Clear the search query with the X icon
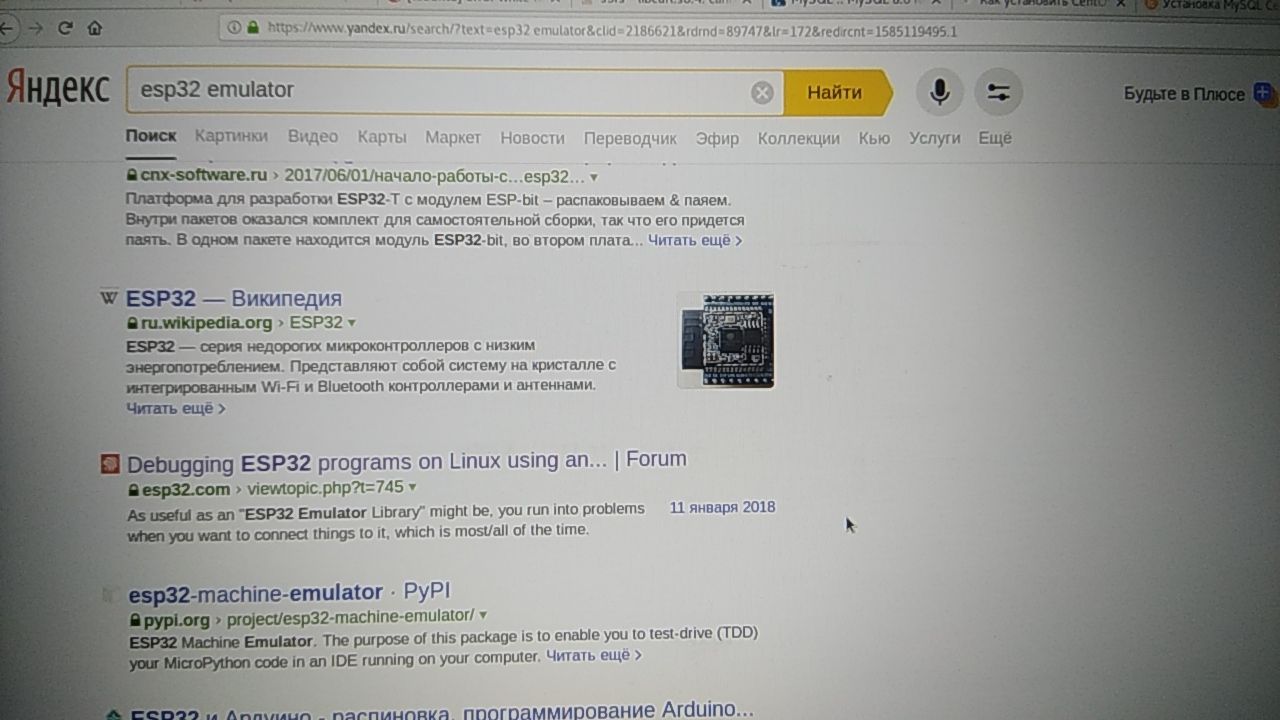The image size is (1280, 720). click(x=762, y=93)
